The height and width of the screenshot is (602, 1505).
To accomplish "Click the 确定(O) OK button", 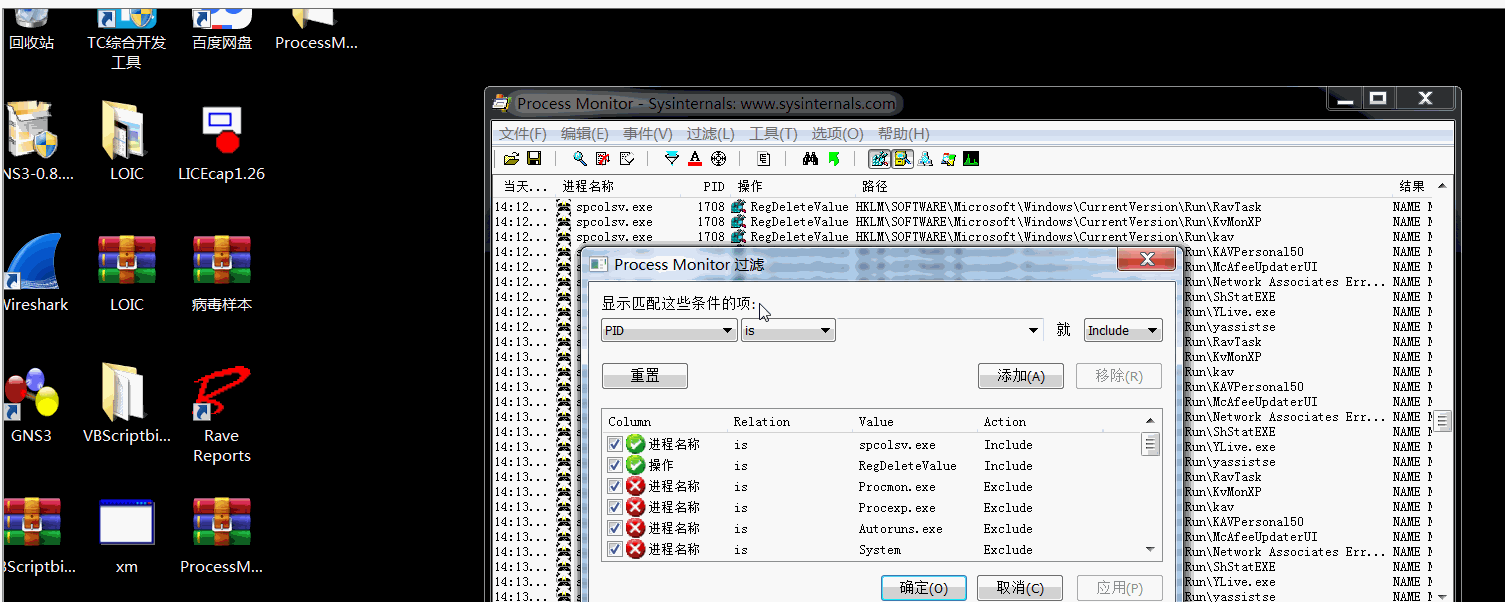I will [923, 588].
